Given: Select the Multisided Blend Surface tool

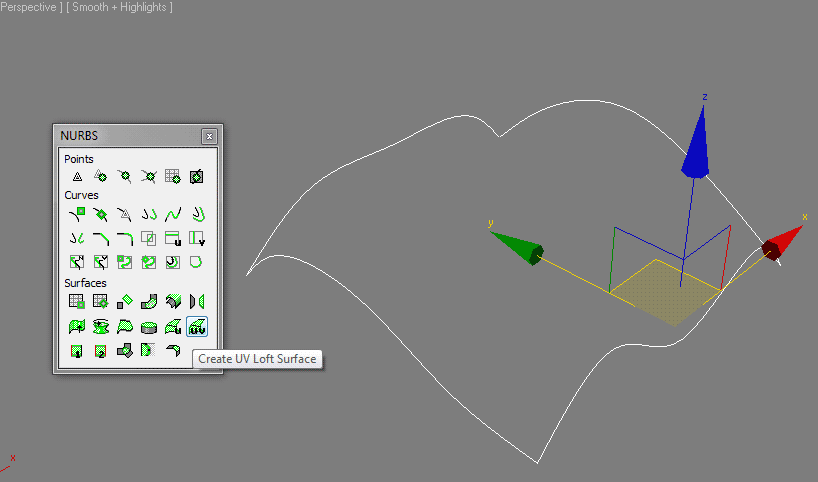Looking at the screenshot, I should 125,351.
